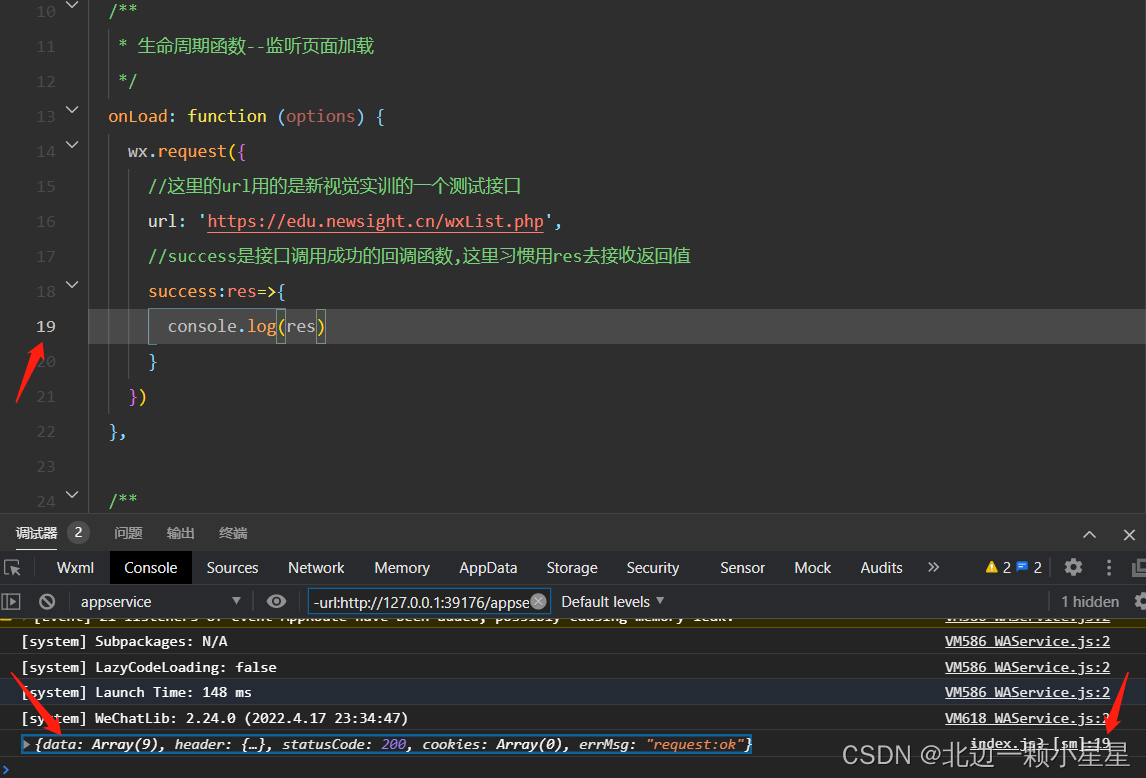Viewport: 1146px width, 778px height.
Task: Select the Console tab
Action: pyautogui.click(x=151, y=568)
